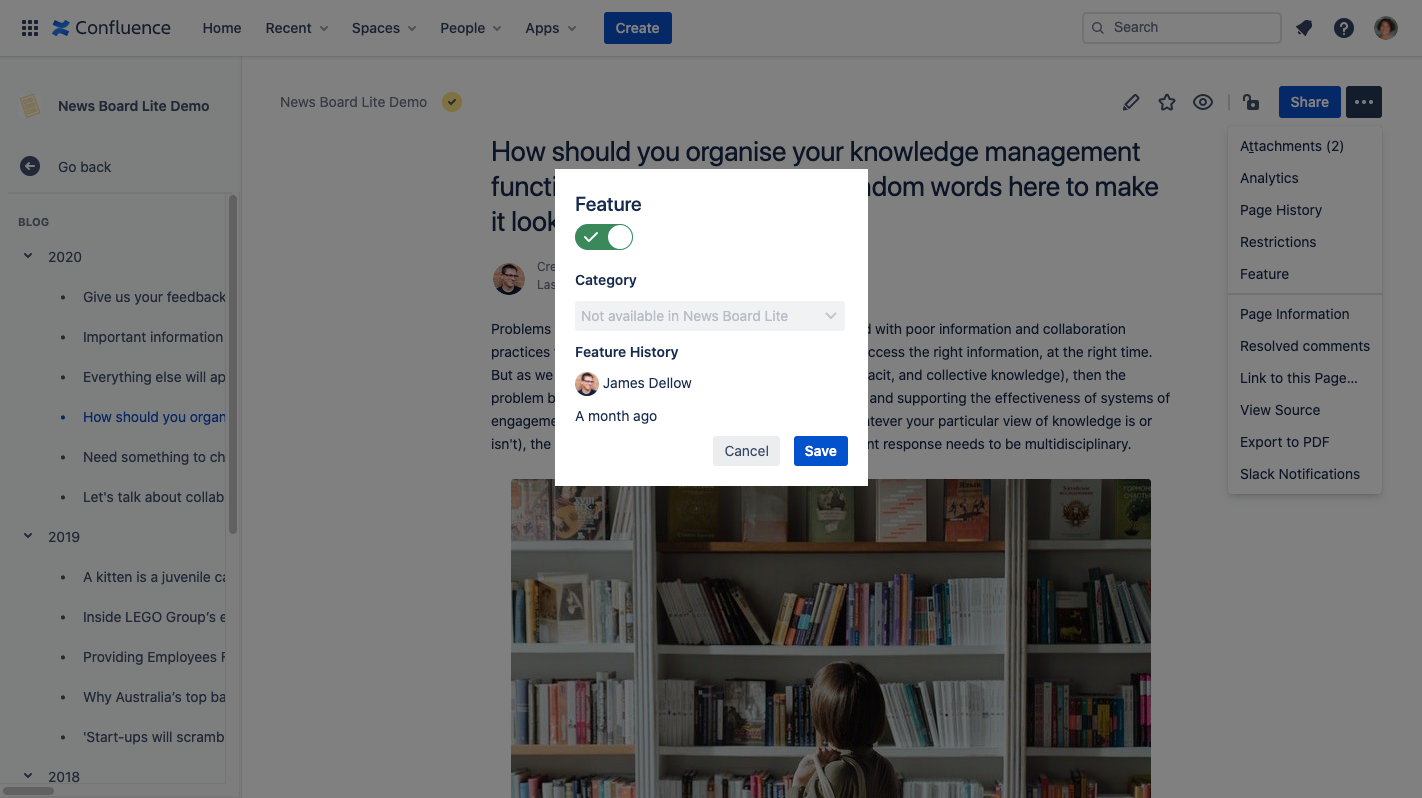
Task: Click the Confluence logo
Action: coord(111,28)
